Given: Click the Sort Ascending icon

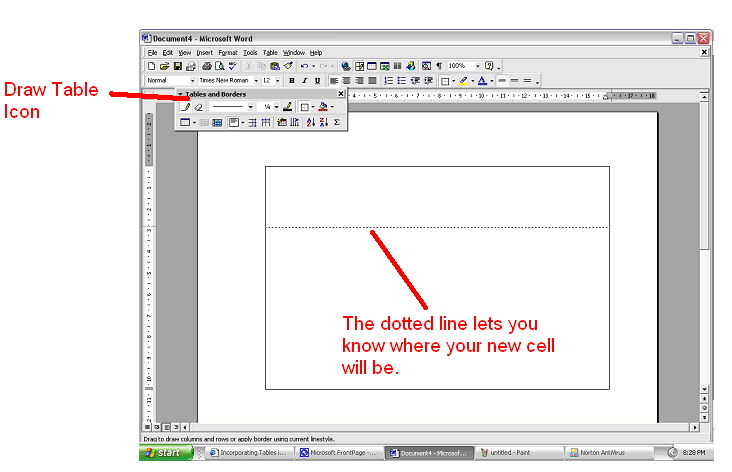Looking at the screenshot, I should click(311, 122).
